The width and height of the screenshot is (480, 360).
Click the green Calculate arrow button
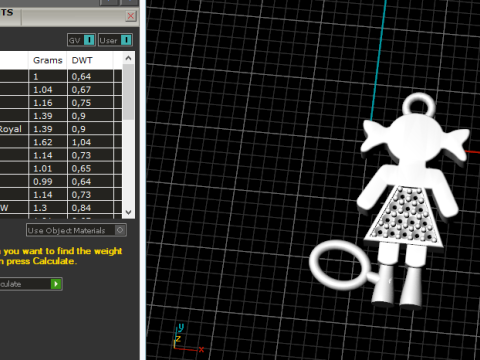click(x=56, y=284)
